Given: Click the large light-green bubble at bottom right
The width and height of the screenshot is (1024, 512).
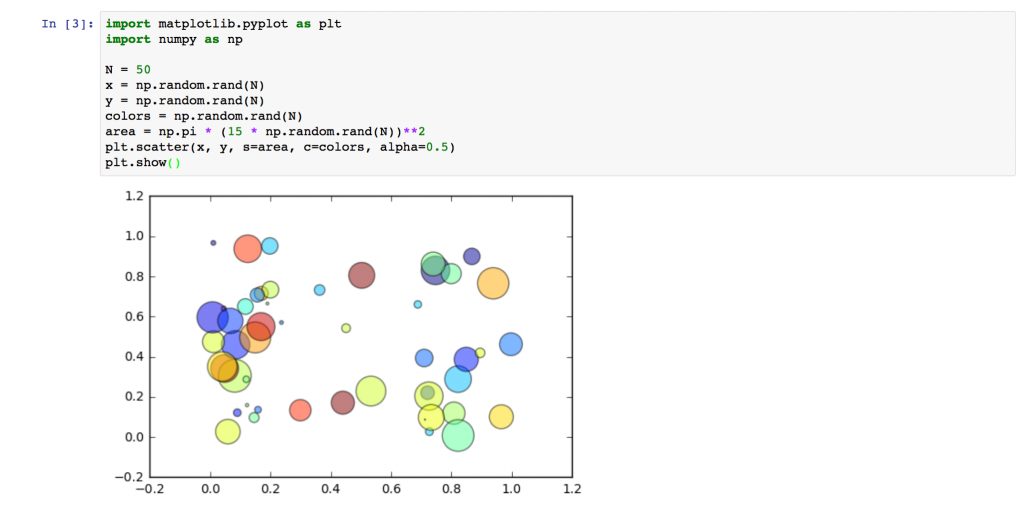Looking at the screenshot, I should [x=457, y=435].
